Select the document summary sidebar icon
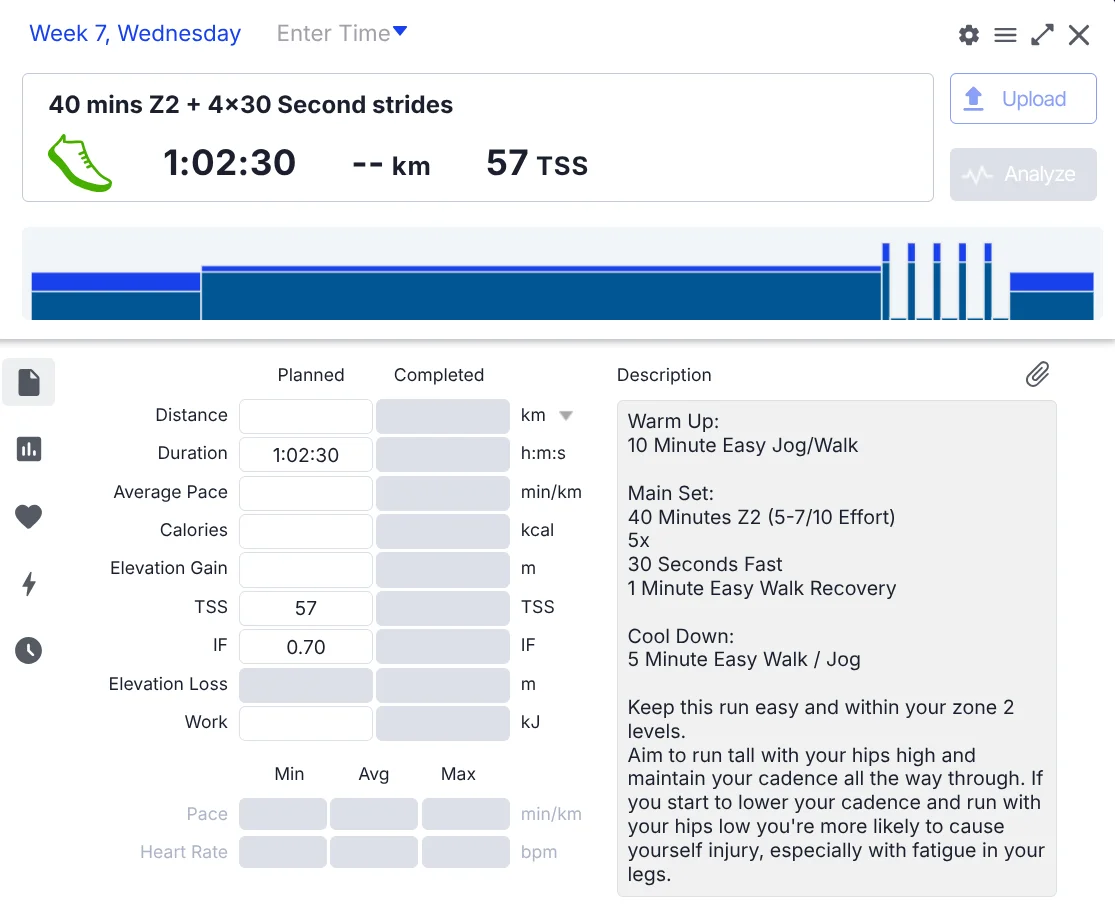1115x904 pixels. click(x=29, y=382)
